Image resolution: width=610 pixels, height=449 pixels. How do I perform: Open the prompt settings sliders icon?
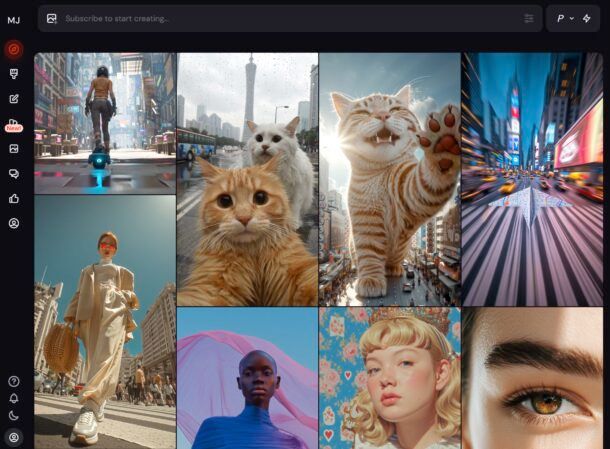point(528,18)
